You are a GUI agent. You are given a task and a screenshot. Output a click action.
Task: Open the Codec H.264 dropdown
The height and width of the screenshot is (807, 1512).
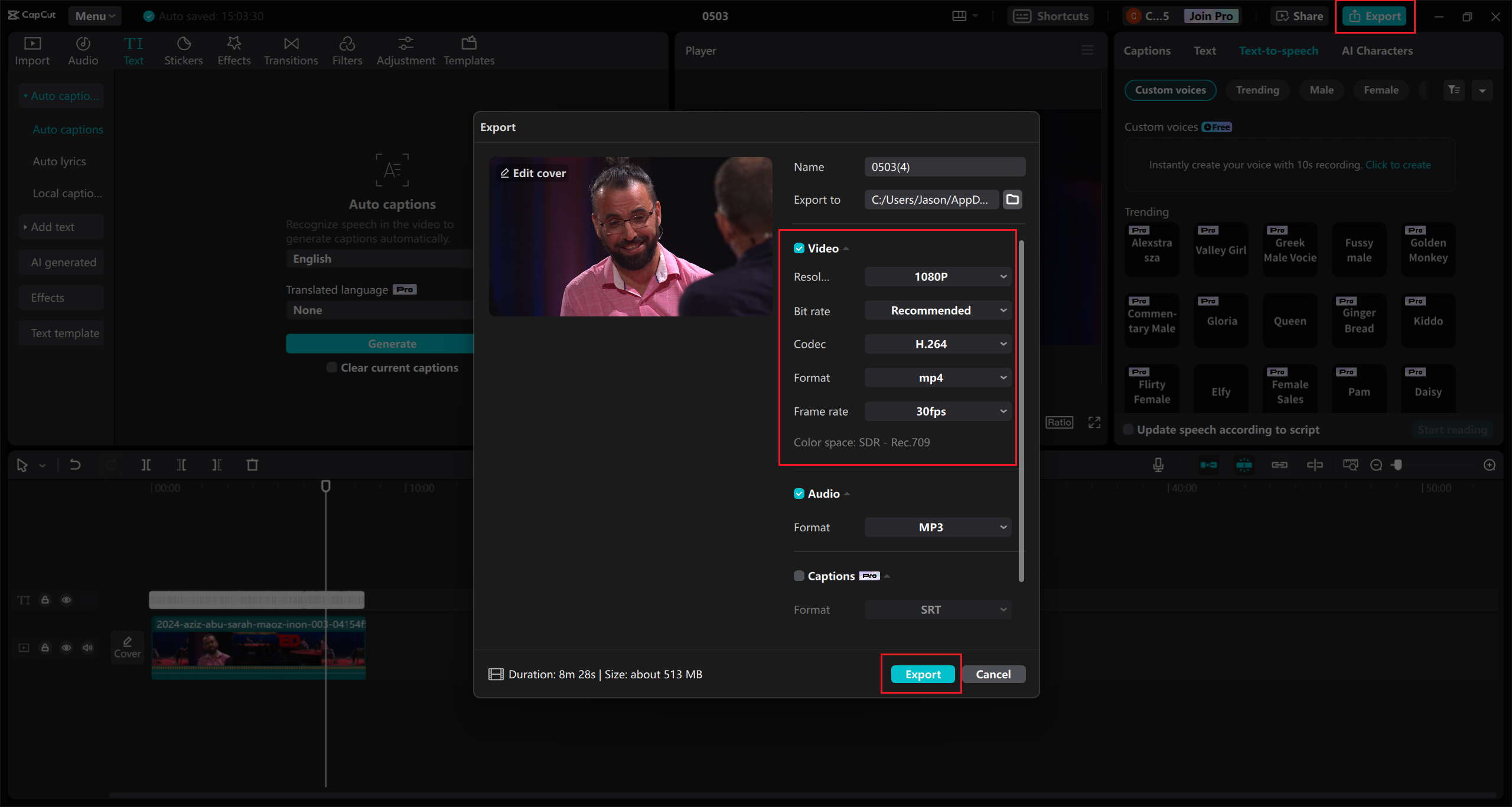937,344
